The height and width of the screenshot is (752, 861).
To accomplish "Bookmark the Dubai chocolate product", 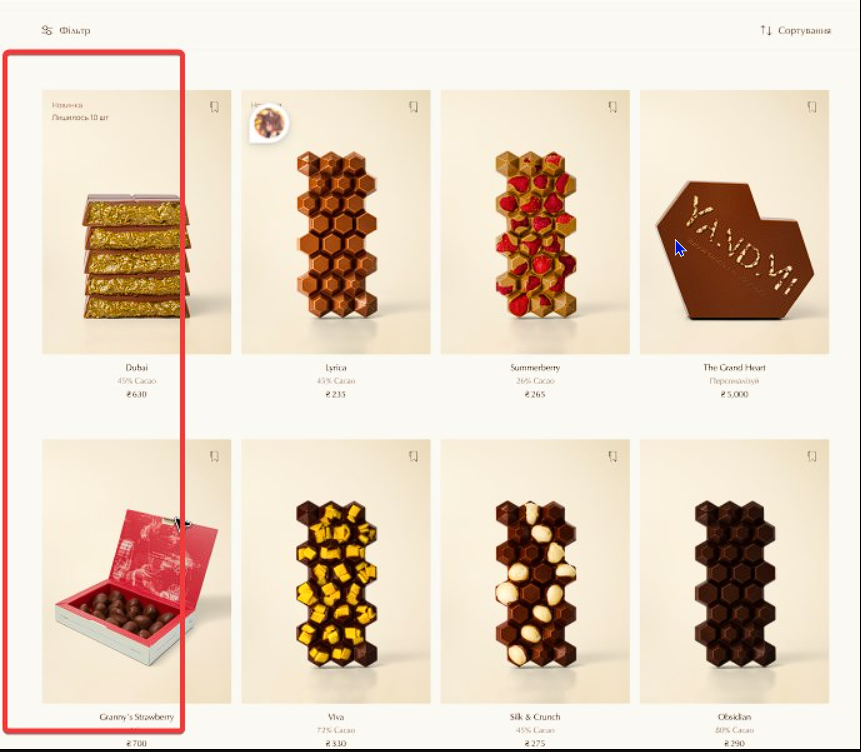I will point(214,107).
